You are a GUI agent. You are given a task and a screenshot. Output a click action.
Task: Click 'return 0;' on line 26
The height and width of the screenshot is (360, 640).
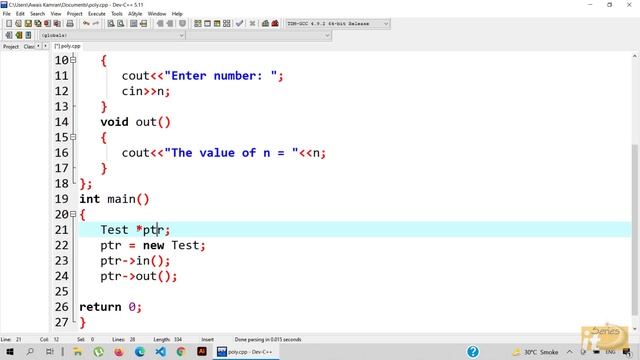pyautogui.click(x=110, y=307)
